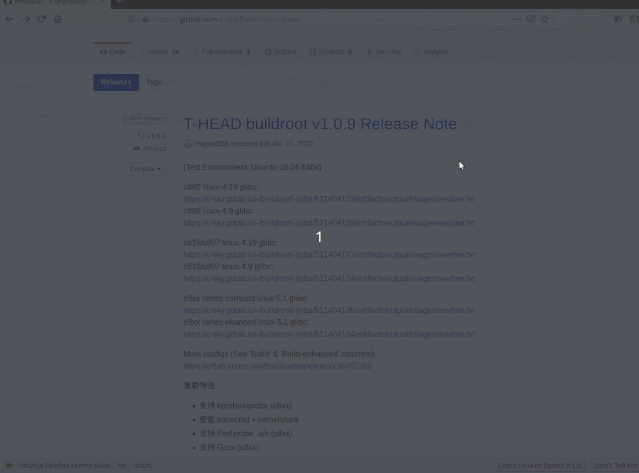
Task: Open the gitlab pipelines/136092382 link
Action: pyautogui.click(x=278, y=366)
